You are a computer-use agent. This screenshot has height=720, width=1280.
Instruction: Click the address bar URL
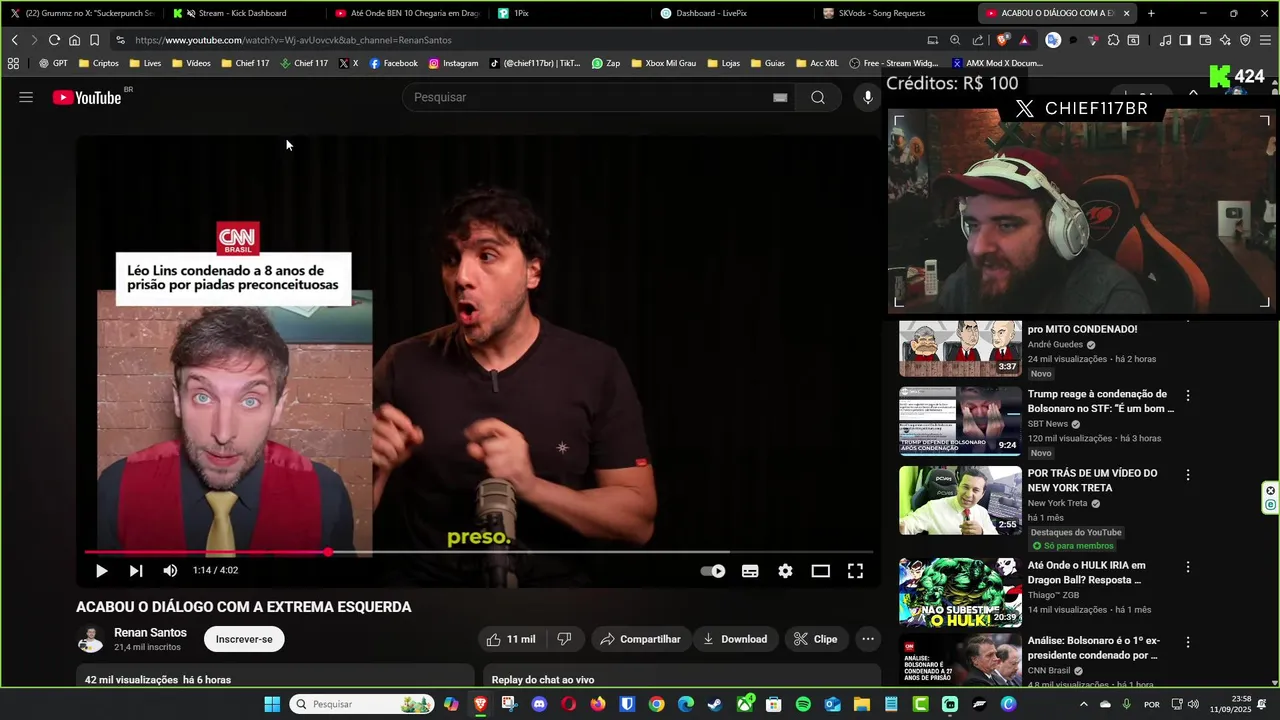(x=293, y=40)
